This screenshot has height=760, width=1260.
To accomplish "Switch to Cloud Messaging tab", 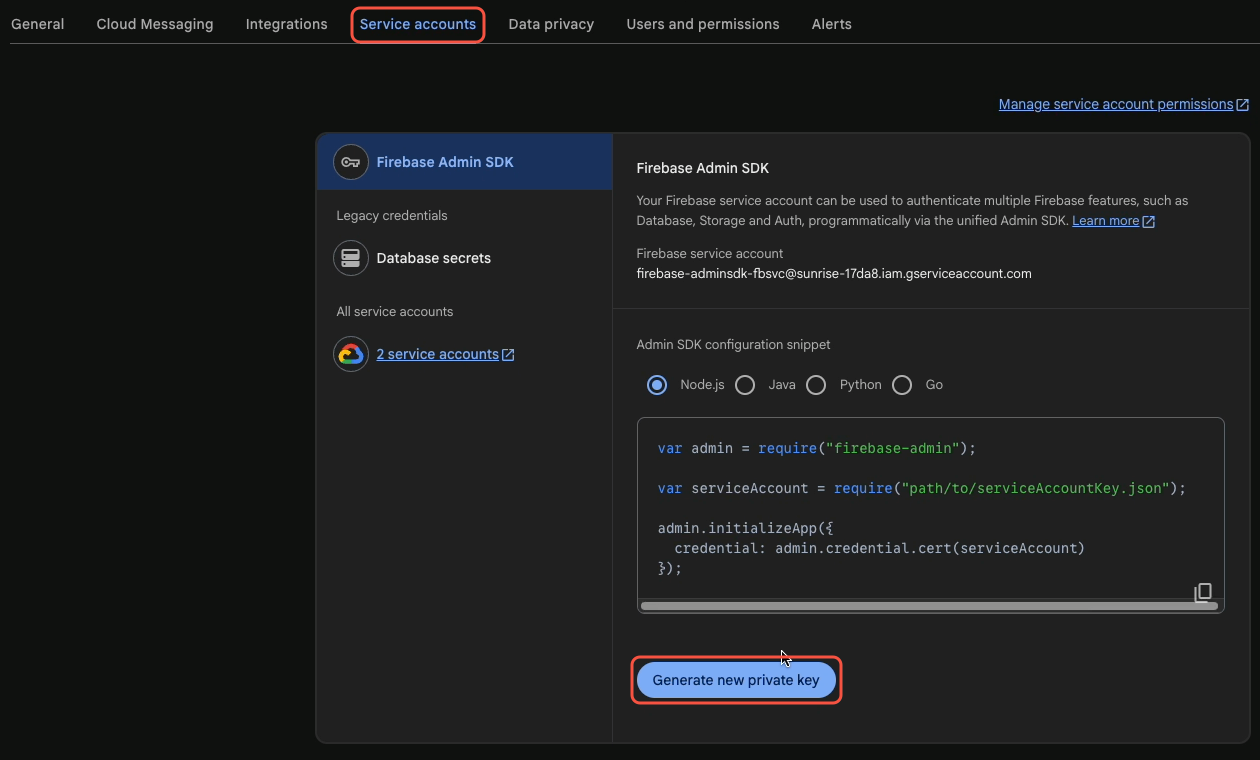I will pos(155,24).
